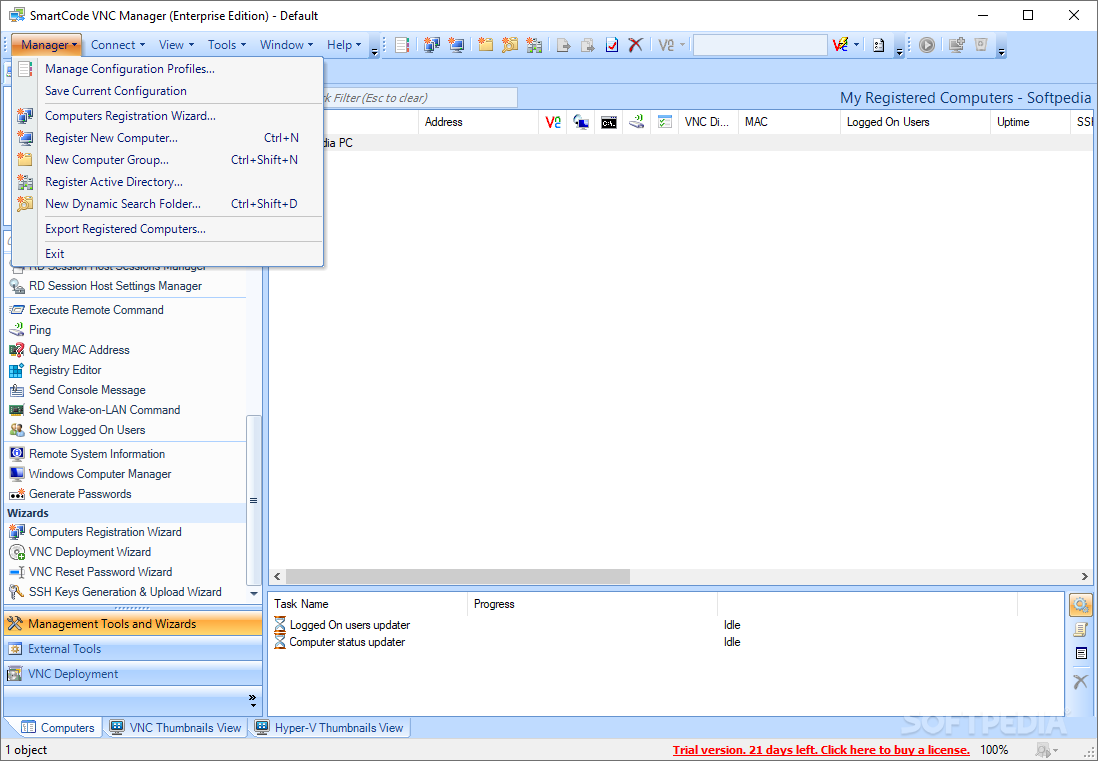Select Export Registered Computers menu entry
The height and width of the screenshot is (761, 1098).
pos(168,229)
